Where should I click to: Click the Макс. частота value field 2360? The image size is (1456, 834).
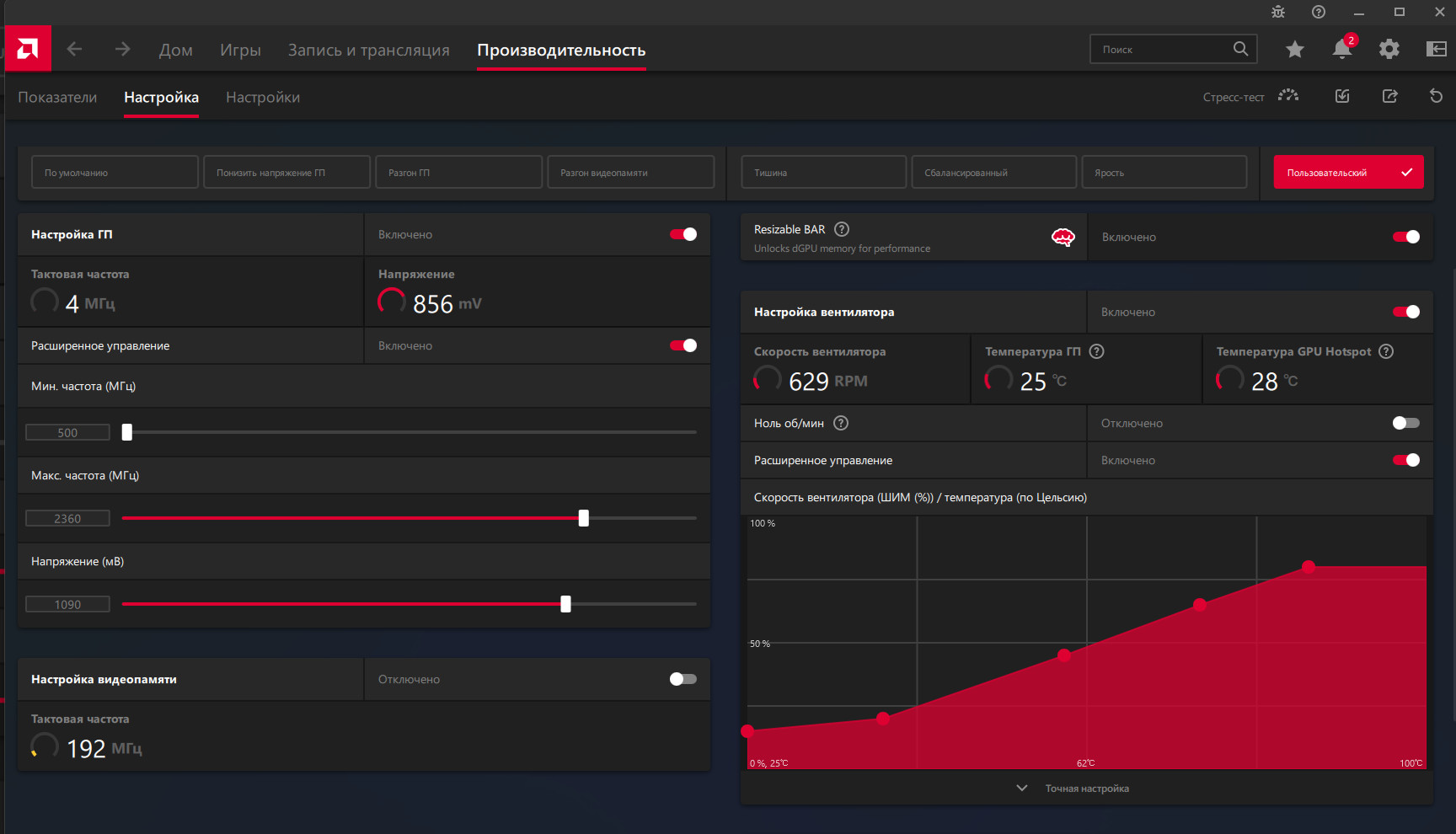(x=67, y=518)
